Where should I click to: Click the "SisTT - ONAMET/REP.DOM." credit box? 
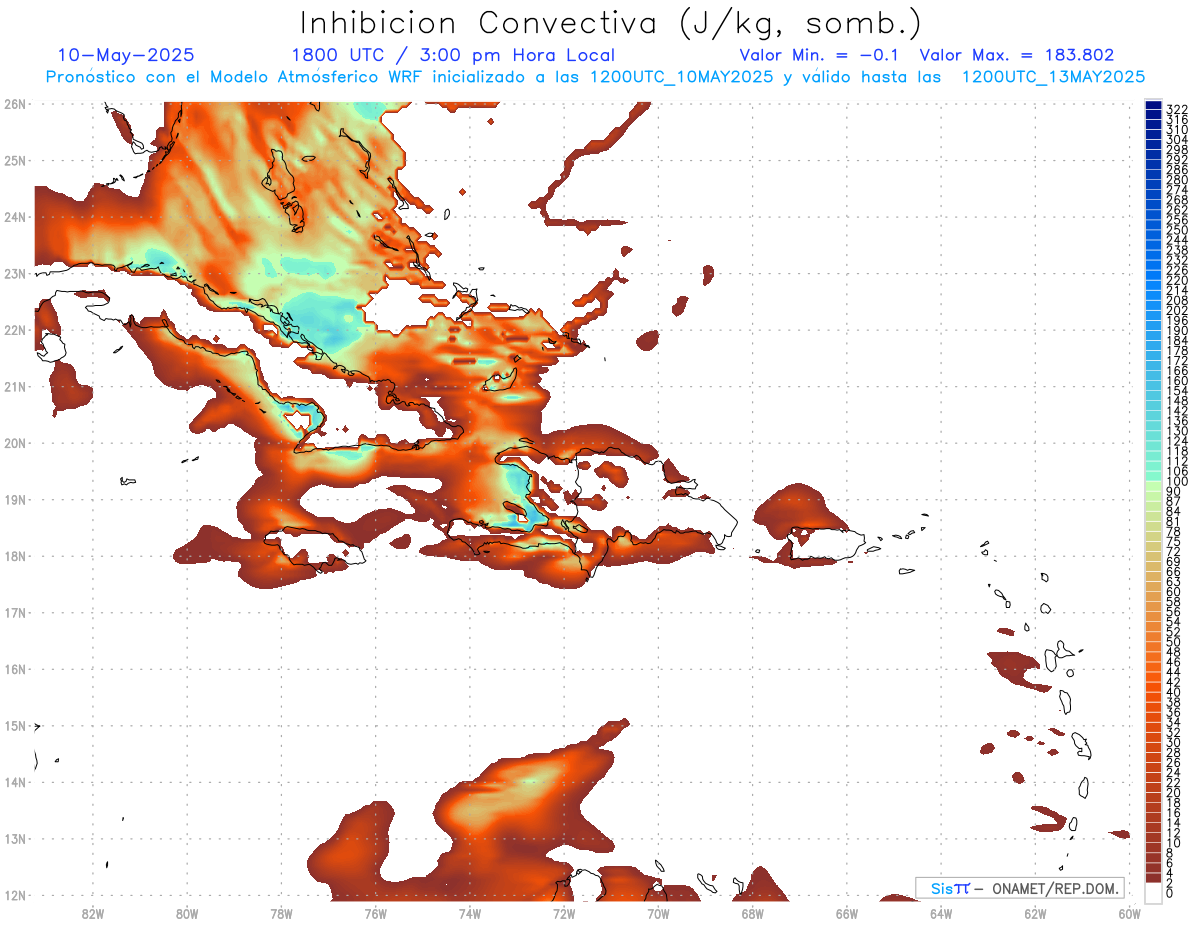click(1020, 888)
